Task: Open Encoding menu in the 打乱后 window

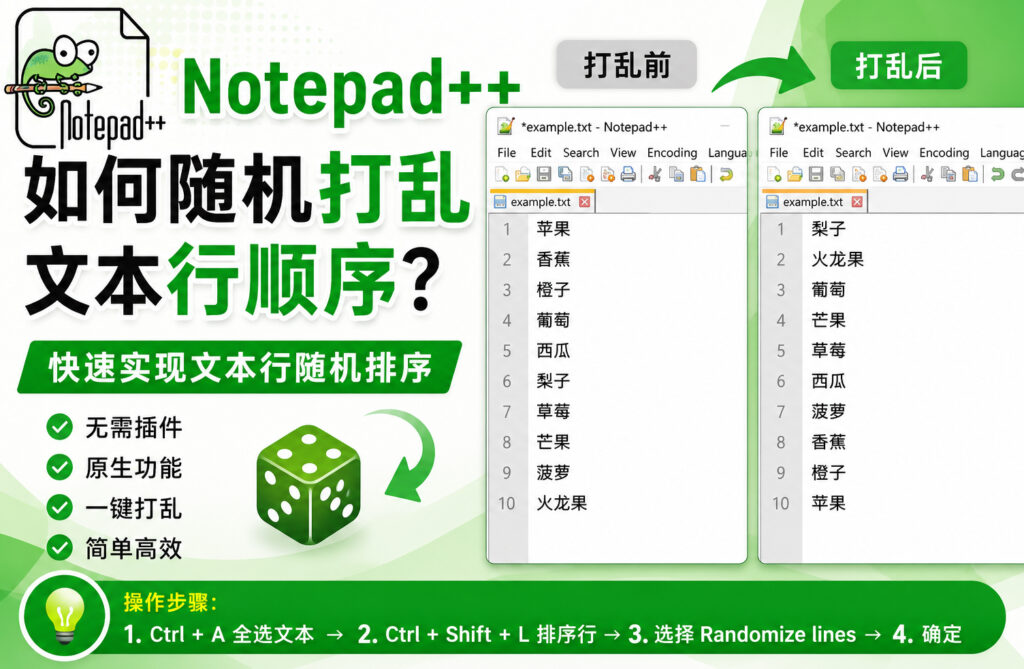Action: pyautogui.click(x=944, y=153)
